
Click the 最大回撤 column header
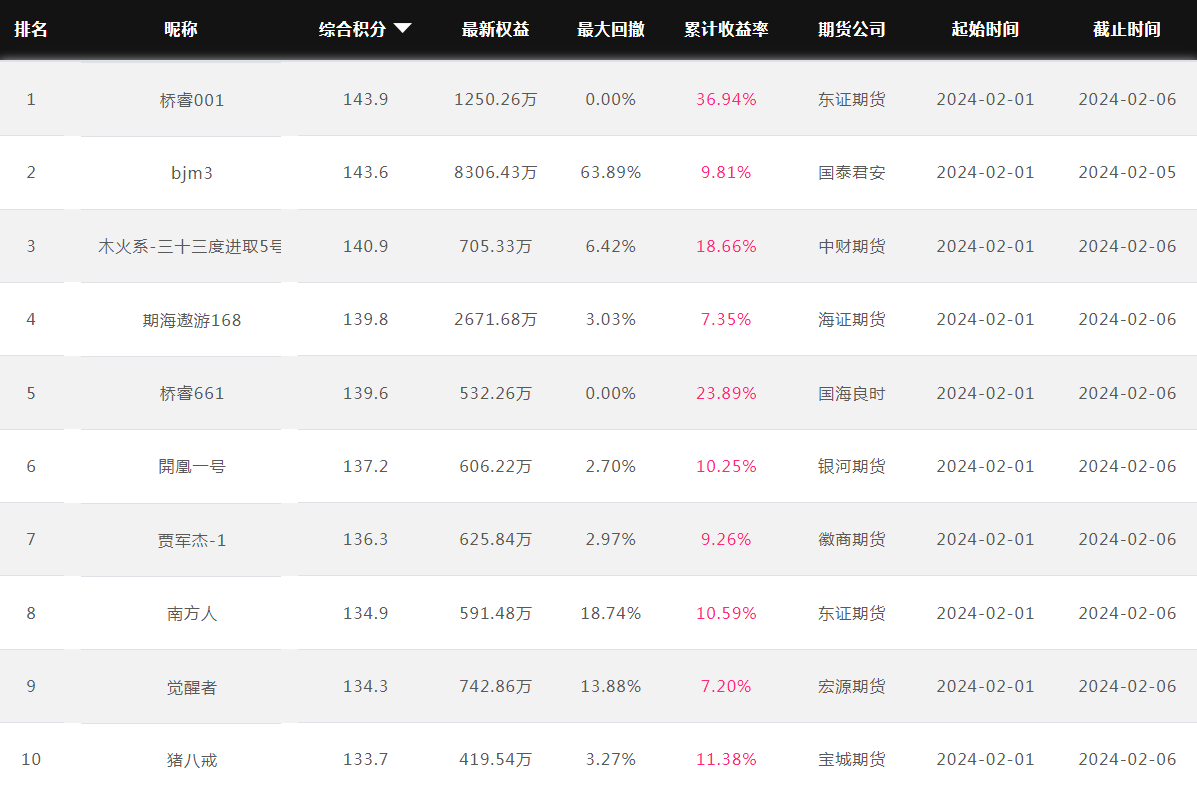click(x=611, y=29)
